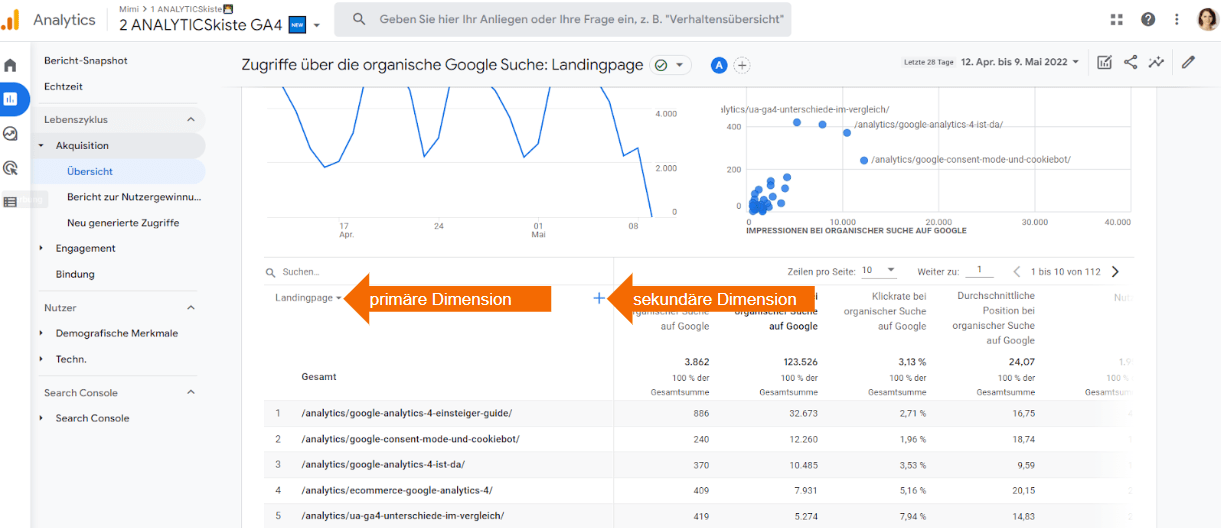Expand Demografische Merkmale item
The image size is (1221, 528).
point(42,333)
